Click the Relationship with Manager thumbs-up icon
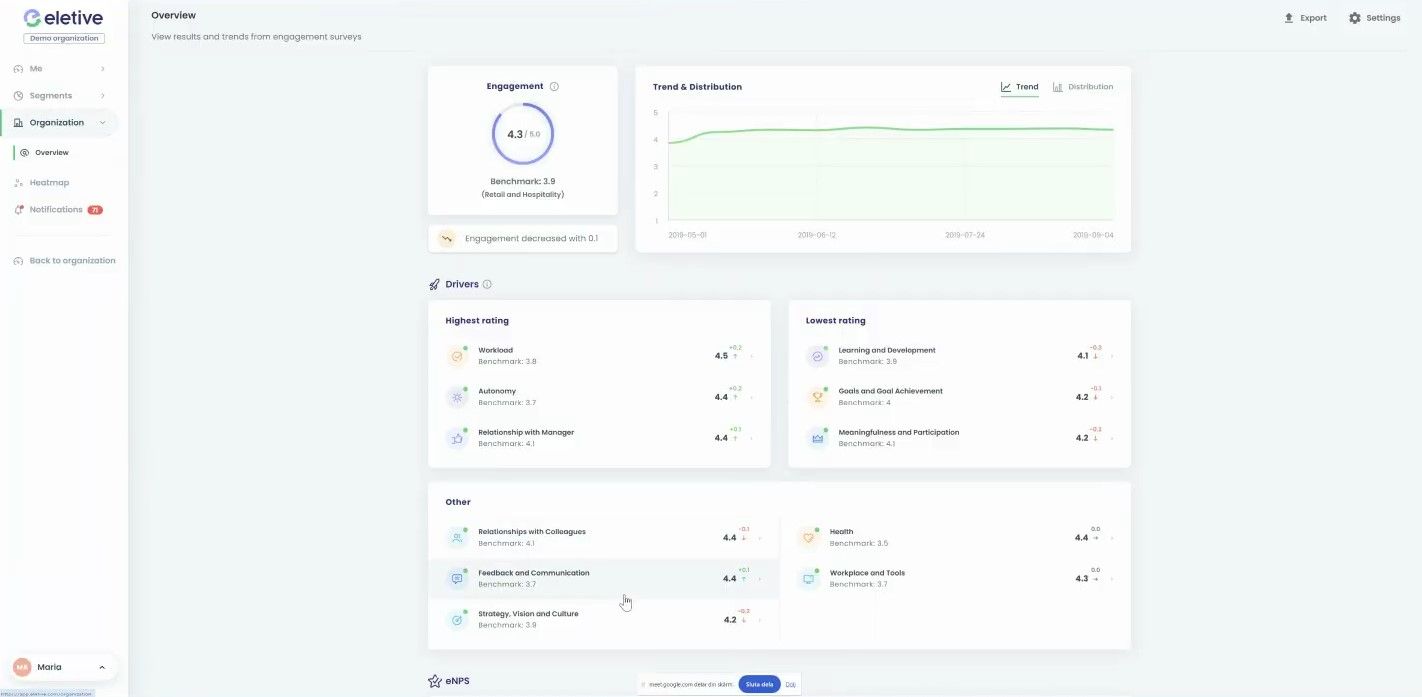Image resolution: width=1422 pixels, height=697 pixels. click(457, 438)
